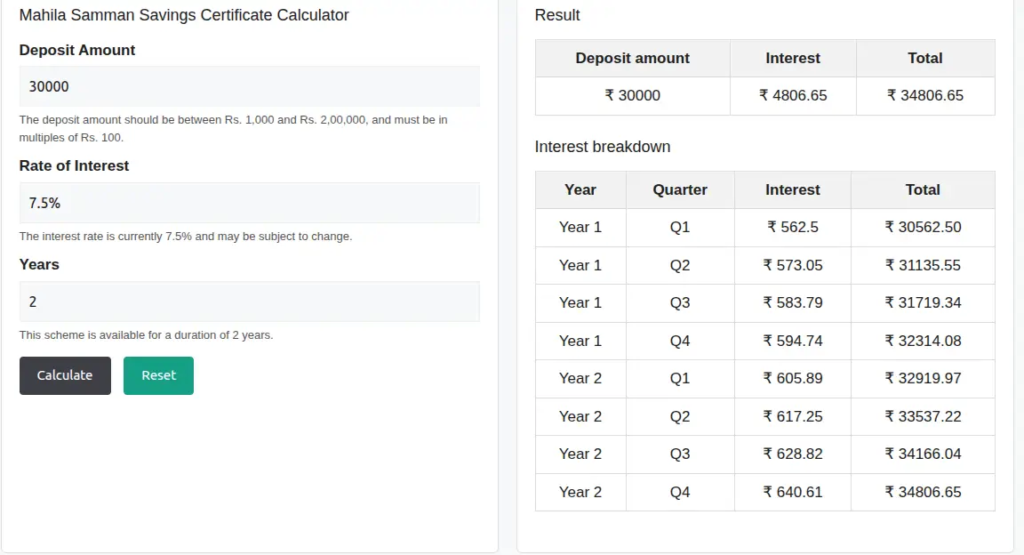The width and height of the screenshot is (1024, 555).
Task: Click the ₹ 628.82 interest cell
Action: coord(793,454)
